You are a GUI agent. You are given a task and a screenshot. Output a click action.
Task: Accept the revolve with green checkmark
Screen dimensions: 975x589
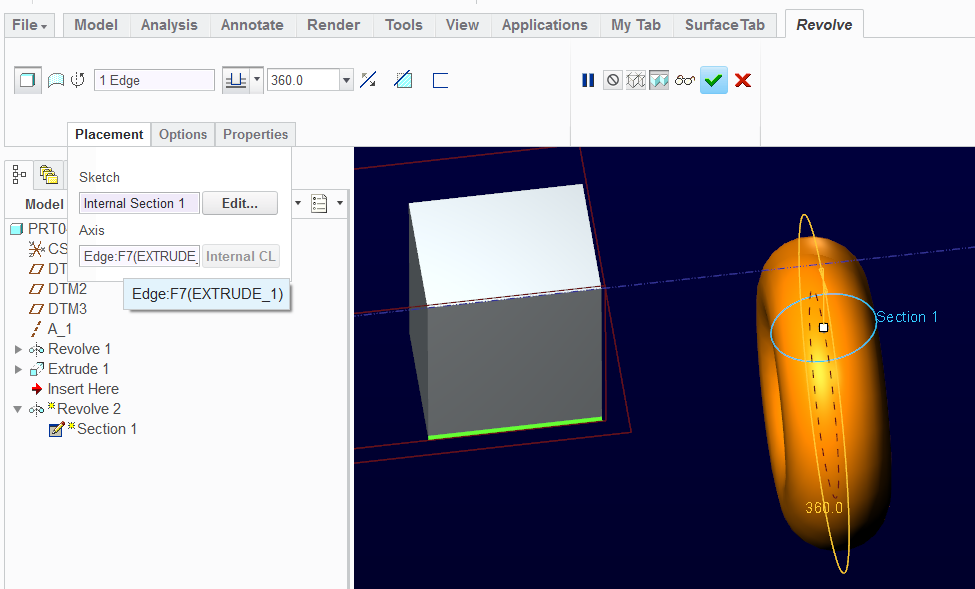[x=714, y=80]
